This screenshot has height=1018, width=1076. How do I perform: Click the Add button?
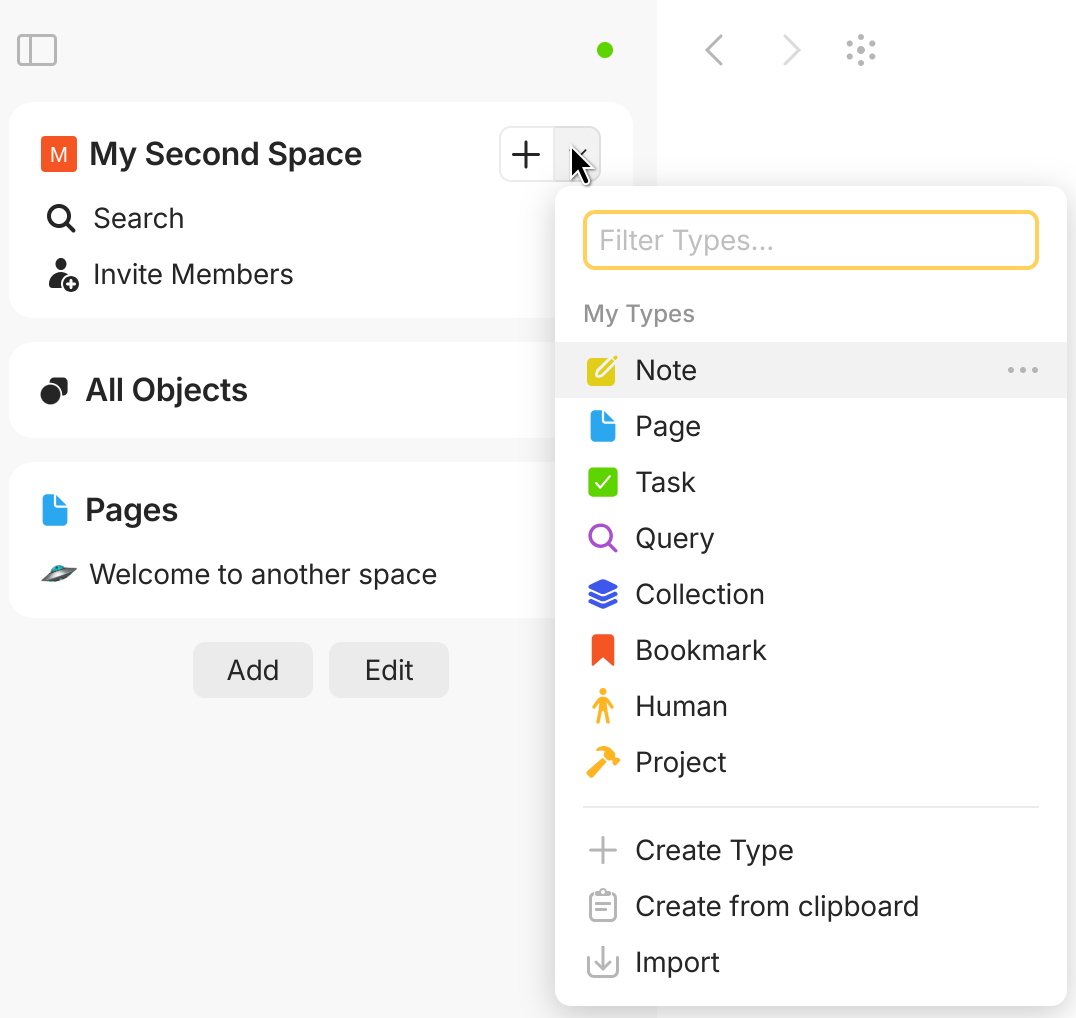[x=253, y=670]
